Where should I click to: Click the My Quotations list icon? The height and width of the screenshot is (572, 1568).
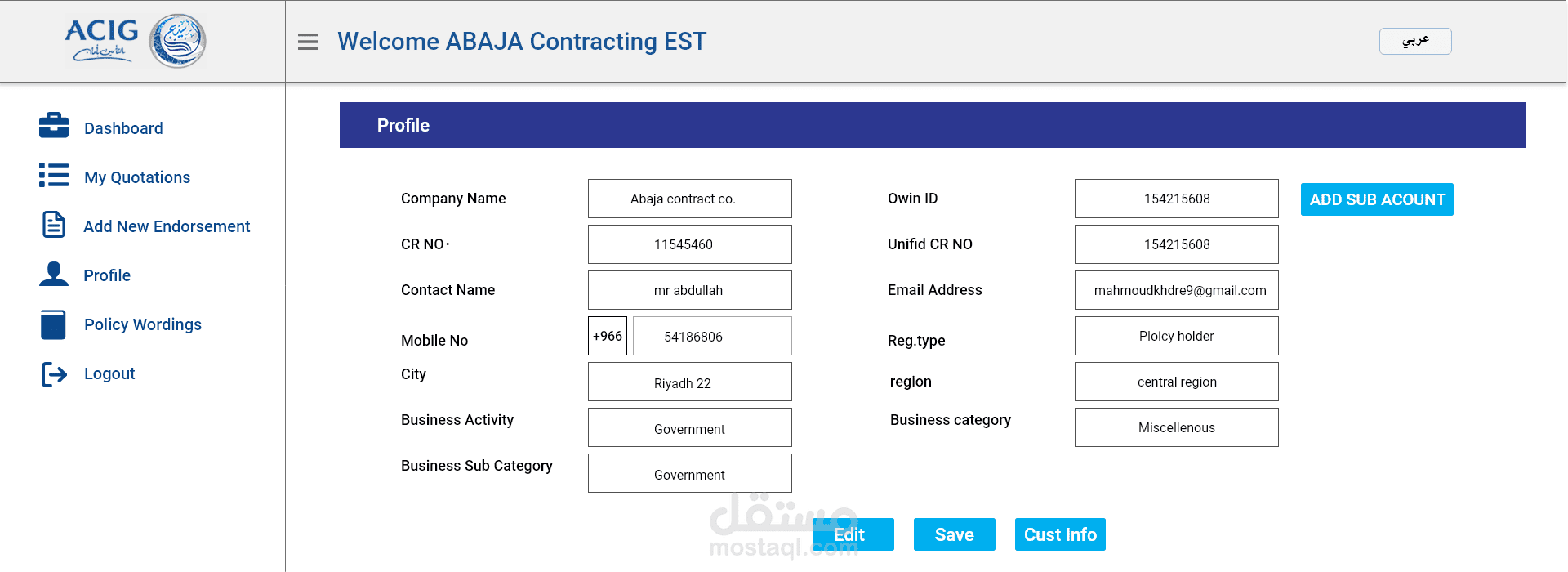54,175
